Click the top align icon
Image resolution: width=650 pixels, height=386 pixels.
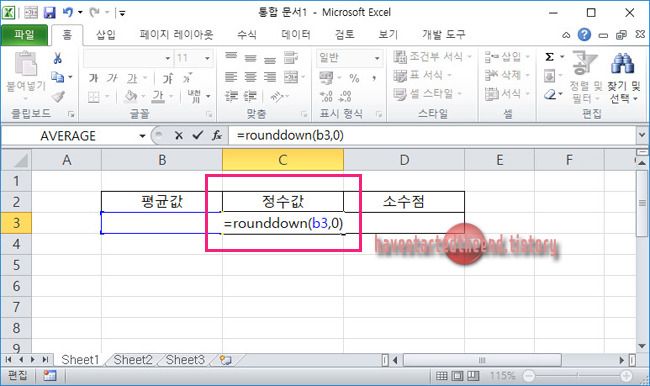pos(231,57)
